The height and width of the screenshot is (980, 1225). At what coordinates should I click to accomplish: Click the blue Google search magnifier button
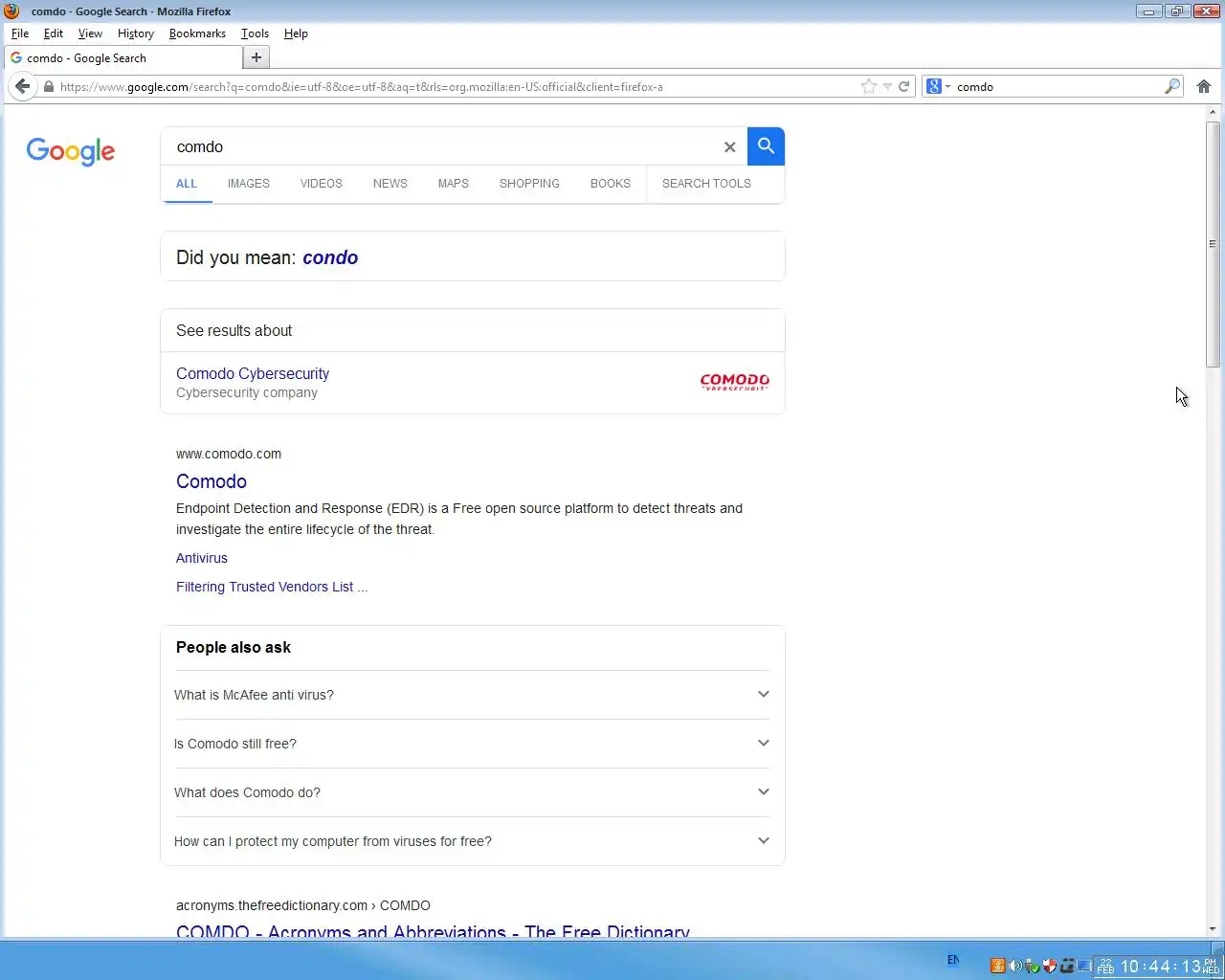766,146
